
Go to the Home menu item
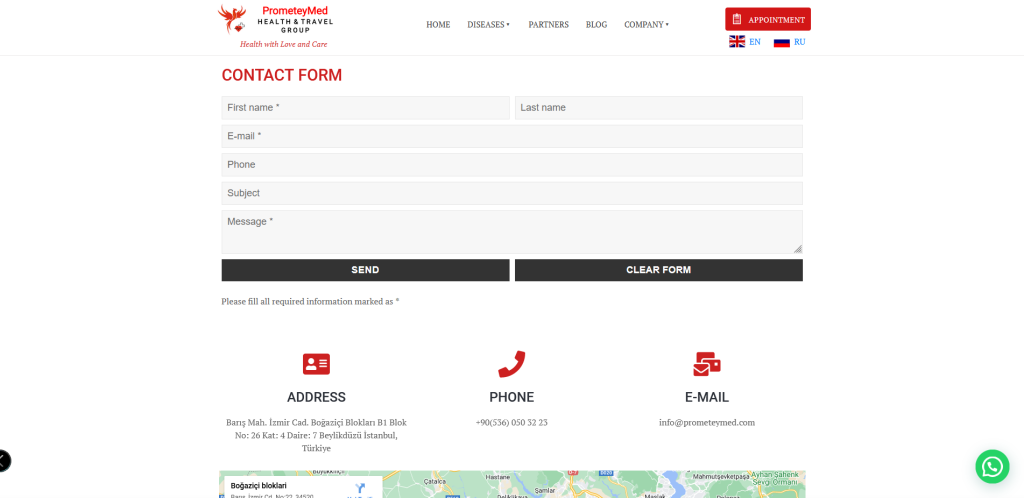[438, 24]
